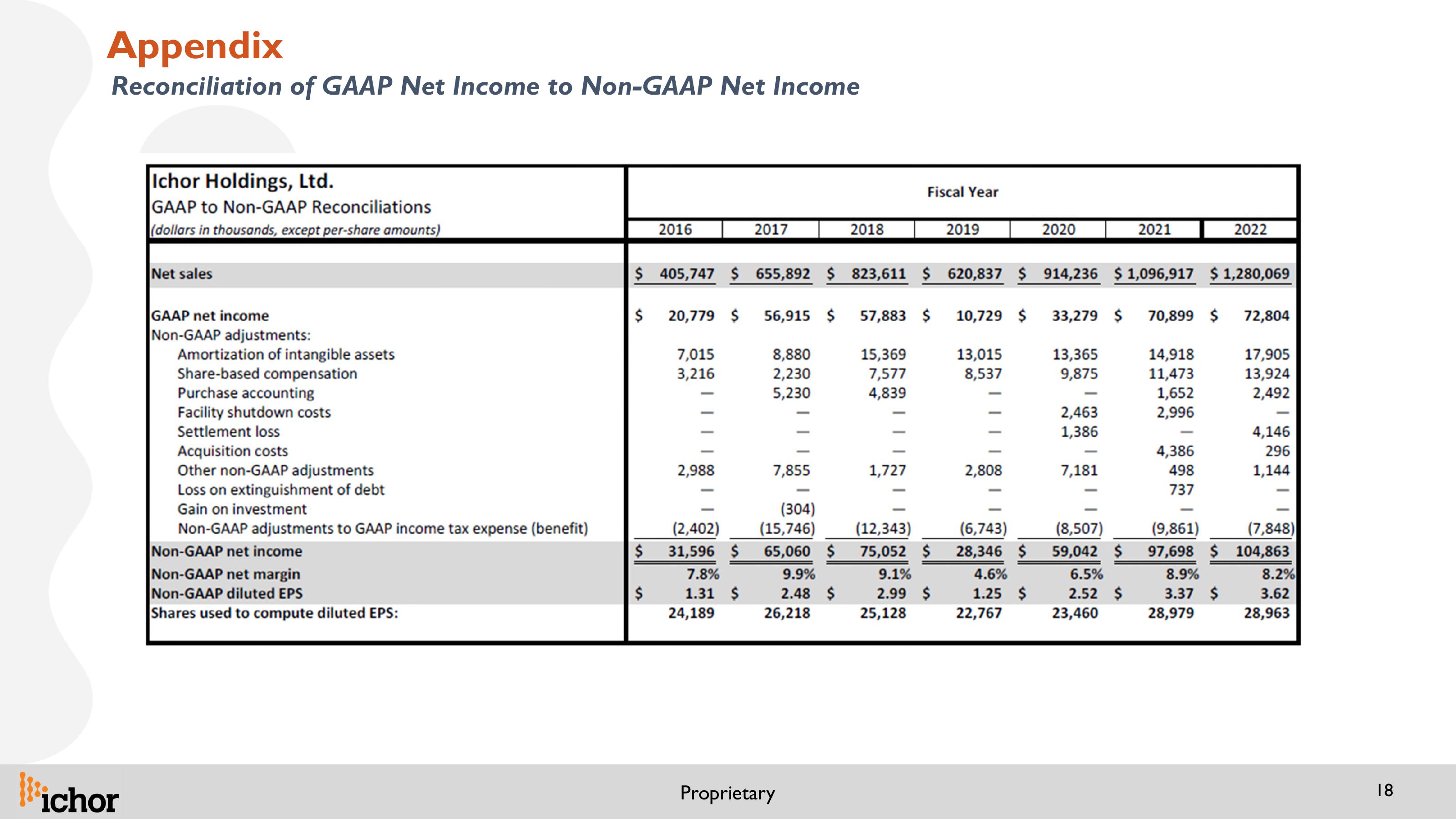
Task: Click Other non-GAAP adjustments label
Action: (x=275, y=470)
